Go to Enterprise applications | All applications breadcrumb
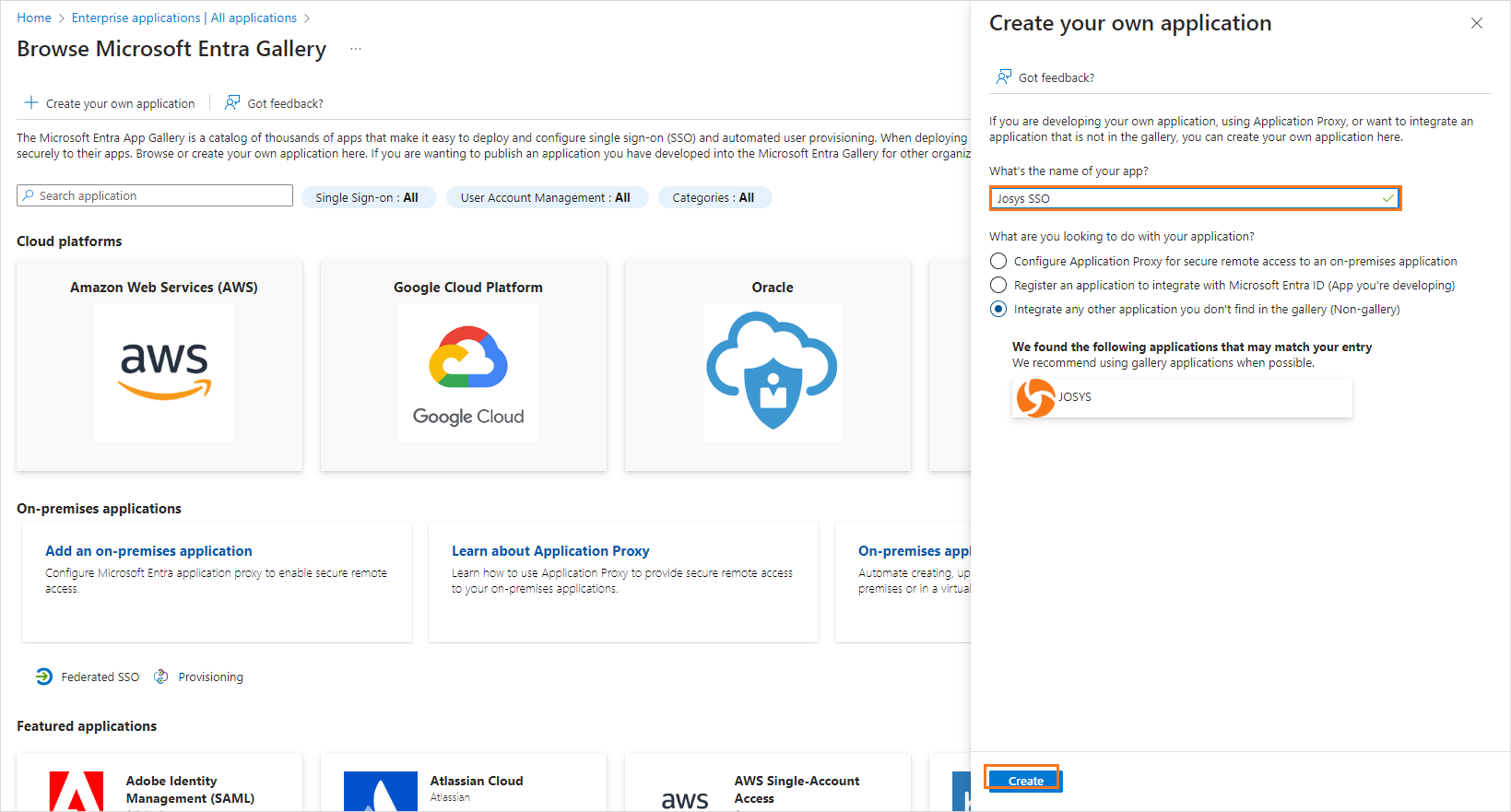 click(x=184, y=18)
